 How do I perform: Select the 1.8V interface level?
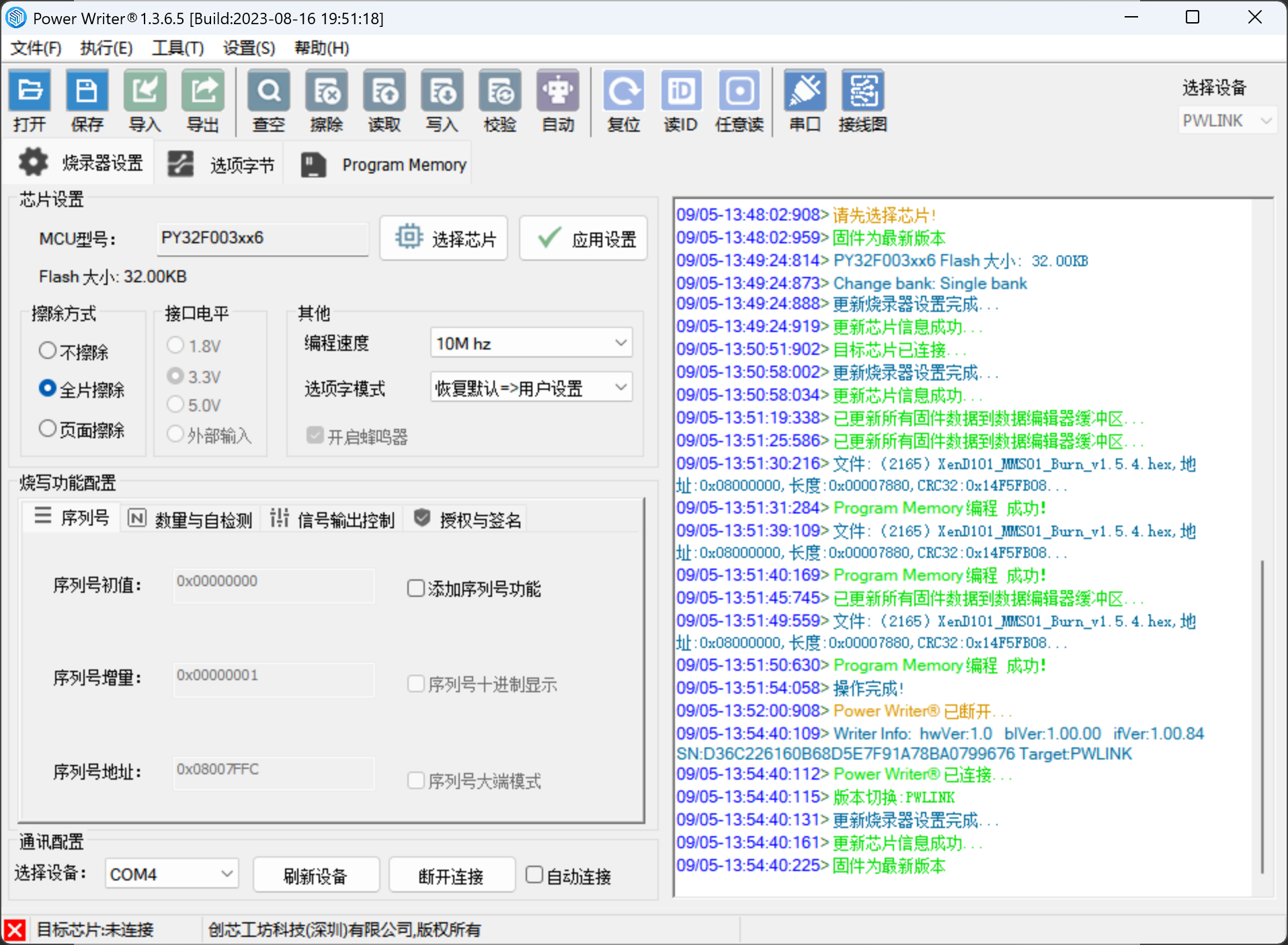(194, 346)
